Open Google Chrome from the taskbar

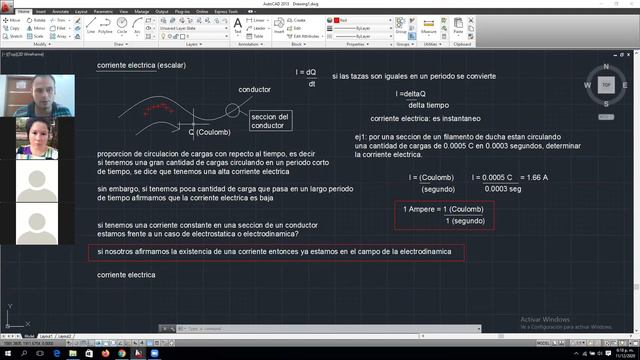coord(122,353)
